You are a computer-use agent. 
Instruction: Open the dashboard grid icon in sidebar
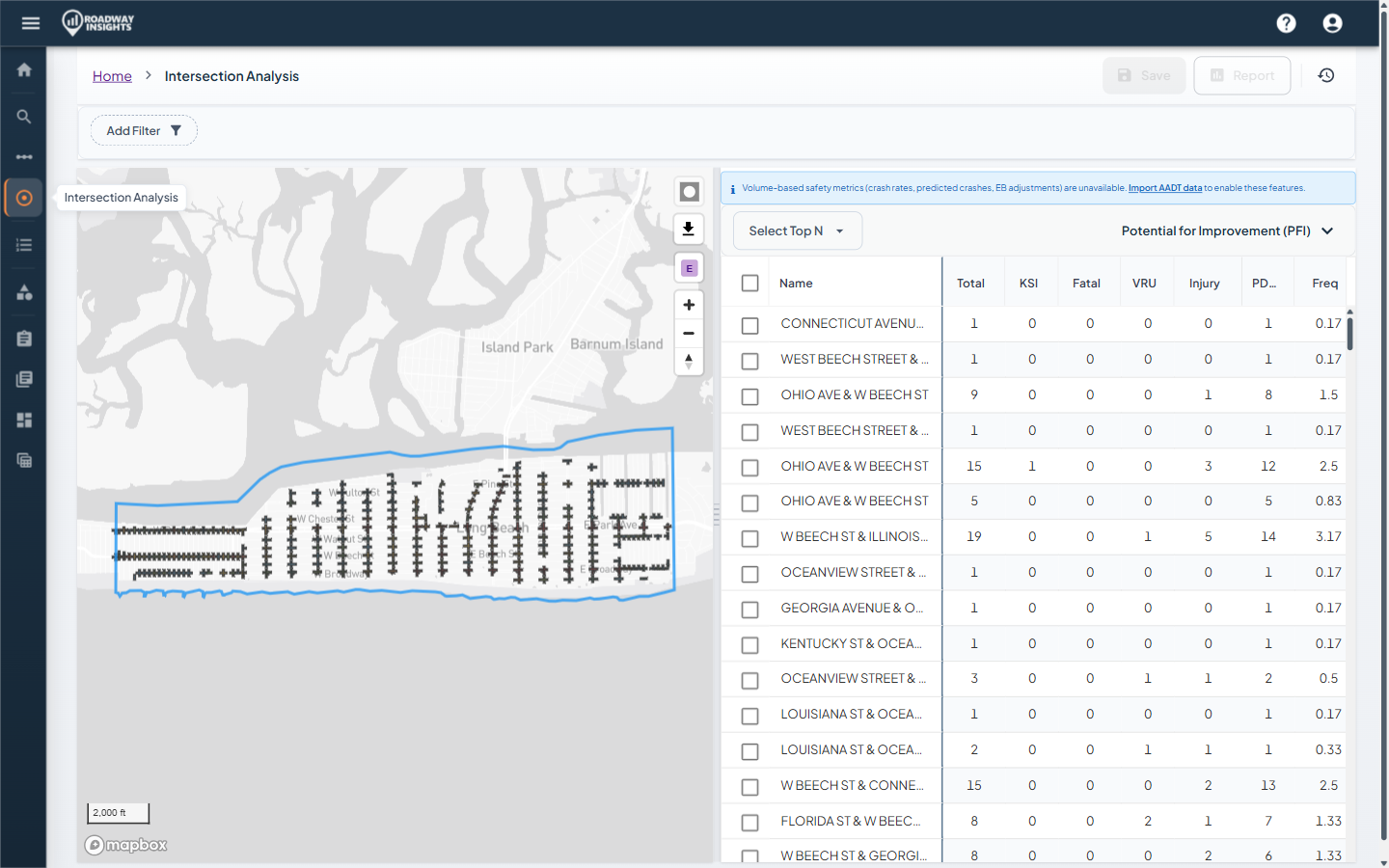(24, 420)
